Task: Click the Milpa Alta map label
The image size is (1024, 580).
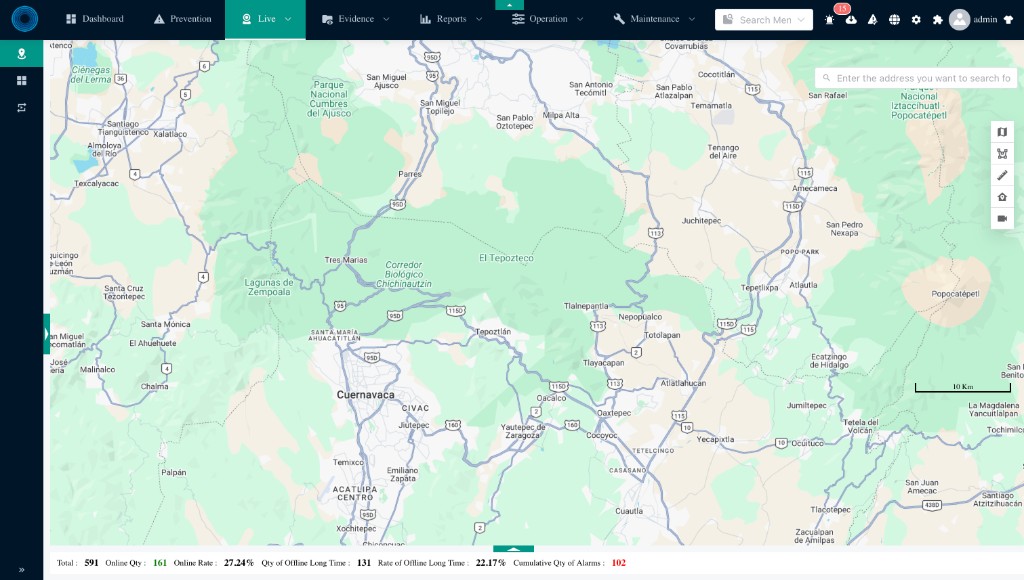Action: (x=561, y=115)
